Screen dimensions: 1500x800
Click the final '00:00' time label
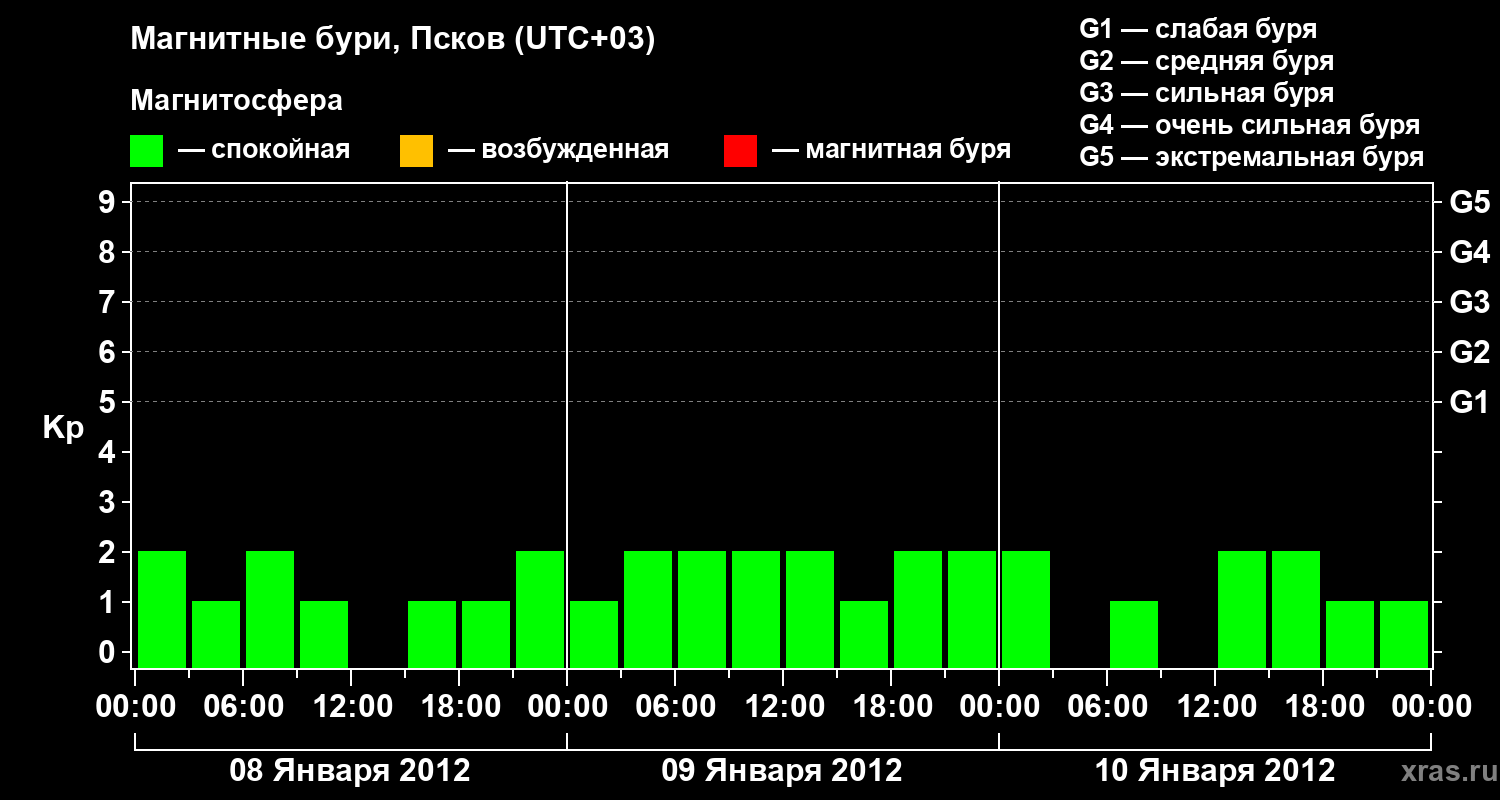coord(1431,707)
